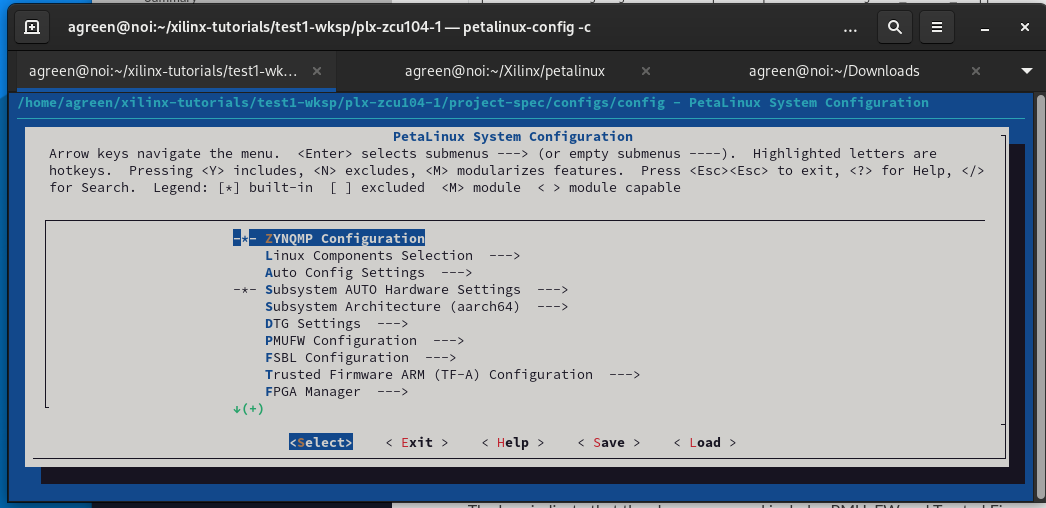1046x508 pixels.
Task: Click the more-items arrow indicator ↓(+)
Action: point(248,409)
